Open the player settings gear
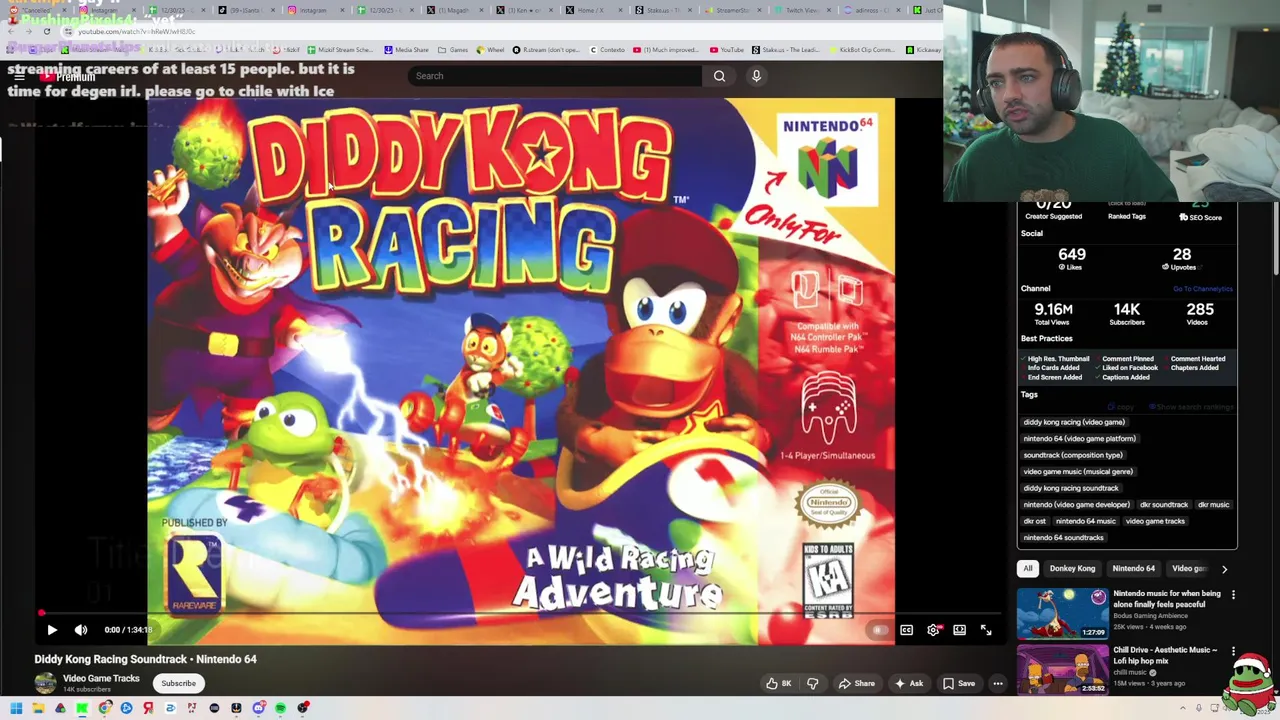This screenshot has width=1280, height=720. coord(933,630)
